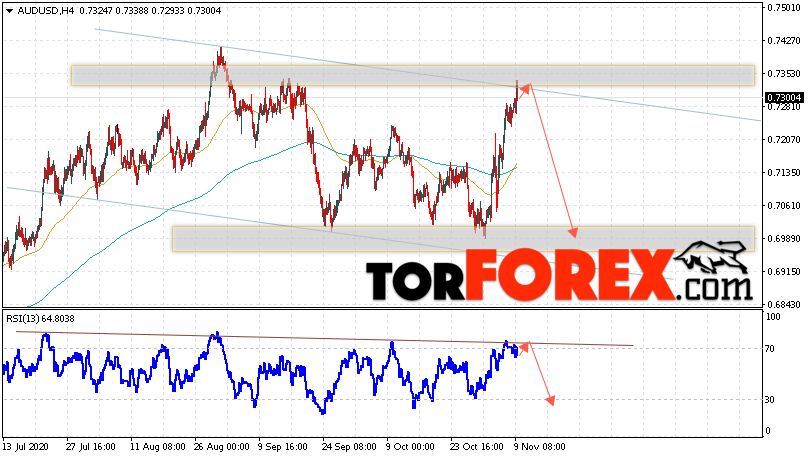Click the current price label 0.73004

(784, 98)
